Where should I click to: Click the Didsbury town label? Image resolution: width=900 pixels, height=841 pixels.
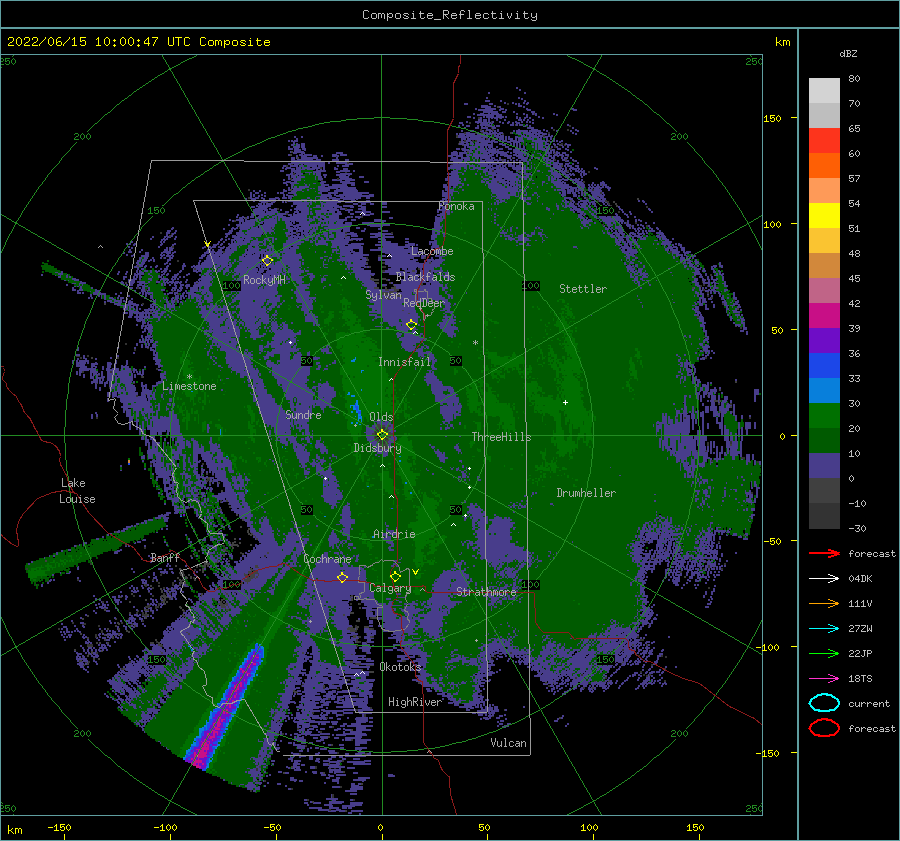coord(377,448)
